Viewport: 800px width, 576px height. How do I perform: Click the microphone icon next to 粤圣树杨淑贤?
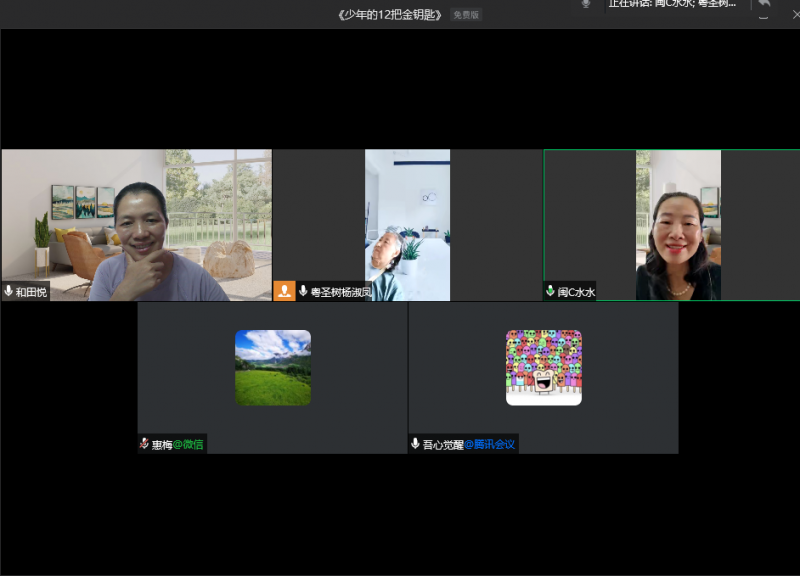303,292
